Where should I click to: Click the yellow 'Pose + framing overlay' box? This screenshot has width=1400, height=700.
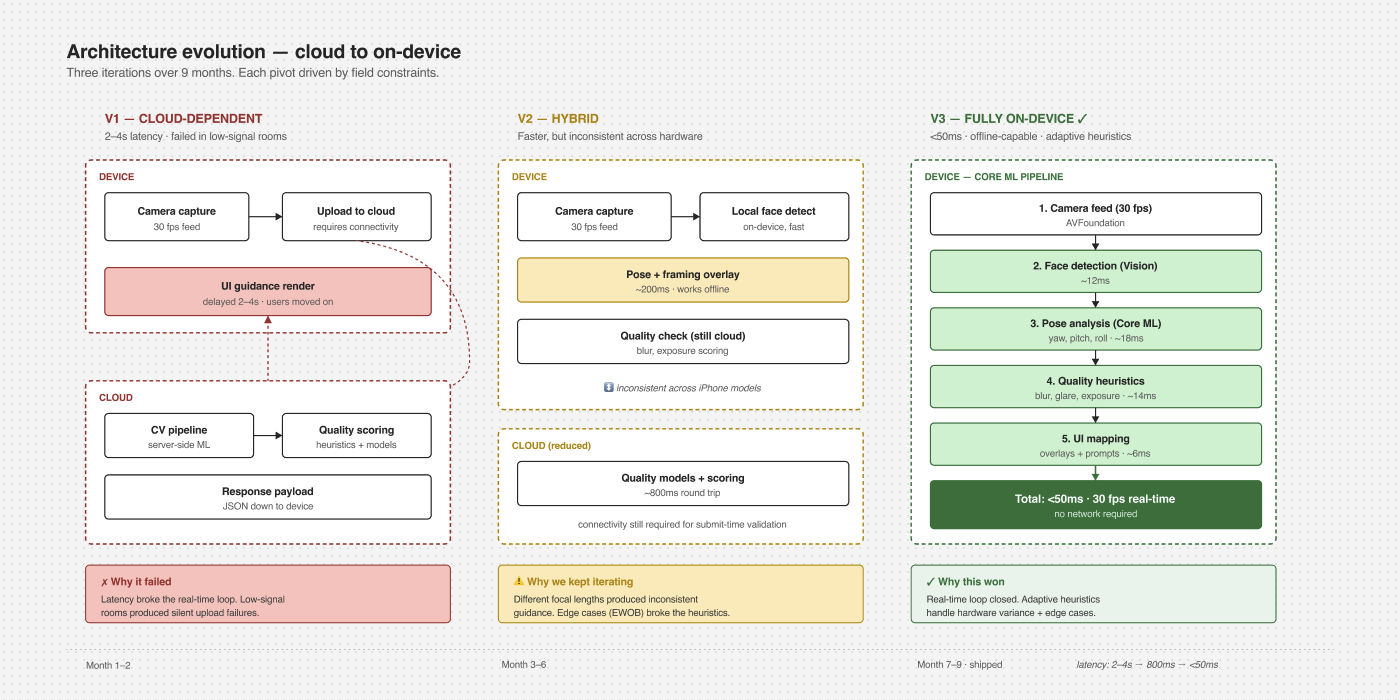(x=683, y=280)
